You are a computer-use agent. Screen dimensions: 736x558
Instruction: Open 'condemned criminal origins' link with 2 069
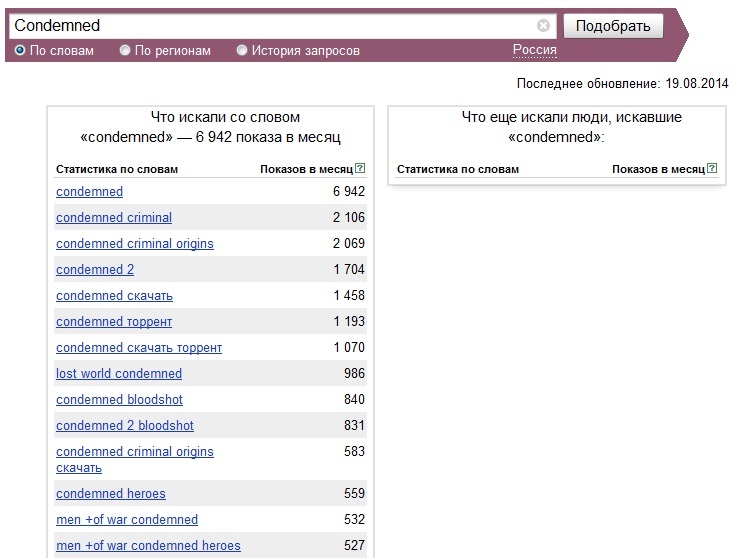[135, 244]
